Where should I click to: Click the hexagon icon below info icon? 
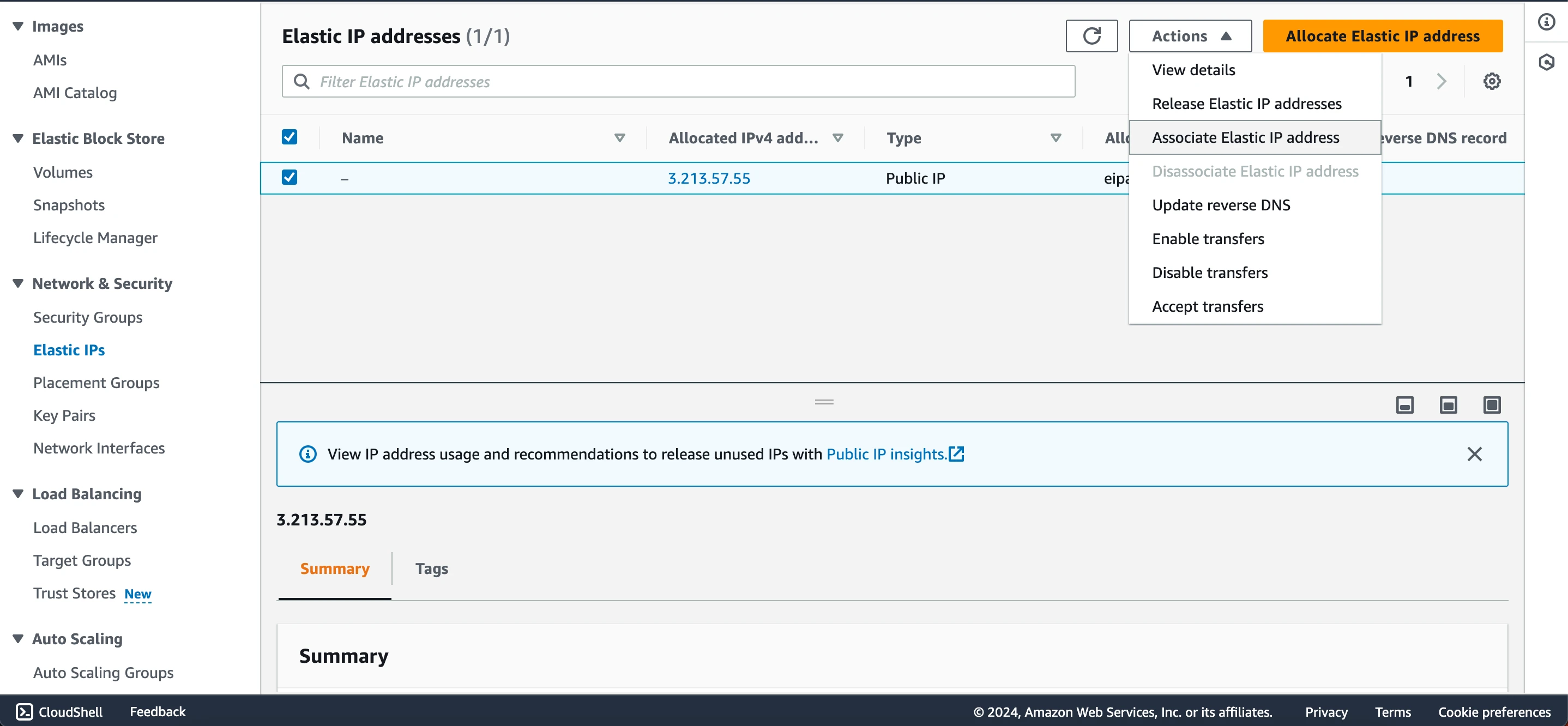[x=1546, y=62]
